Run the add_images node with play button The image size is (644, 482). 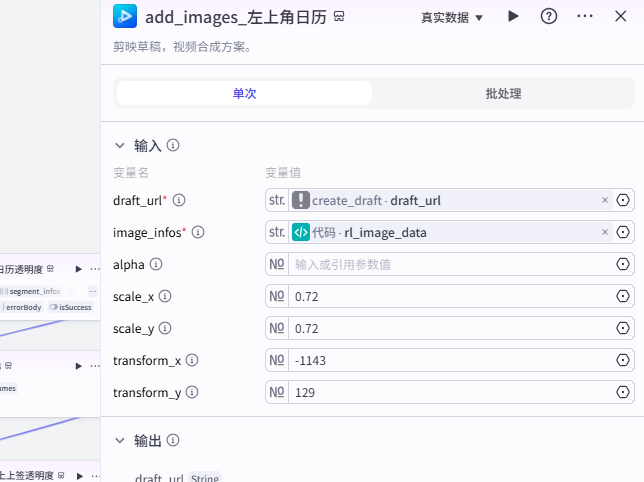click(514, 16)
